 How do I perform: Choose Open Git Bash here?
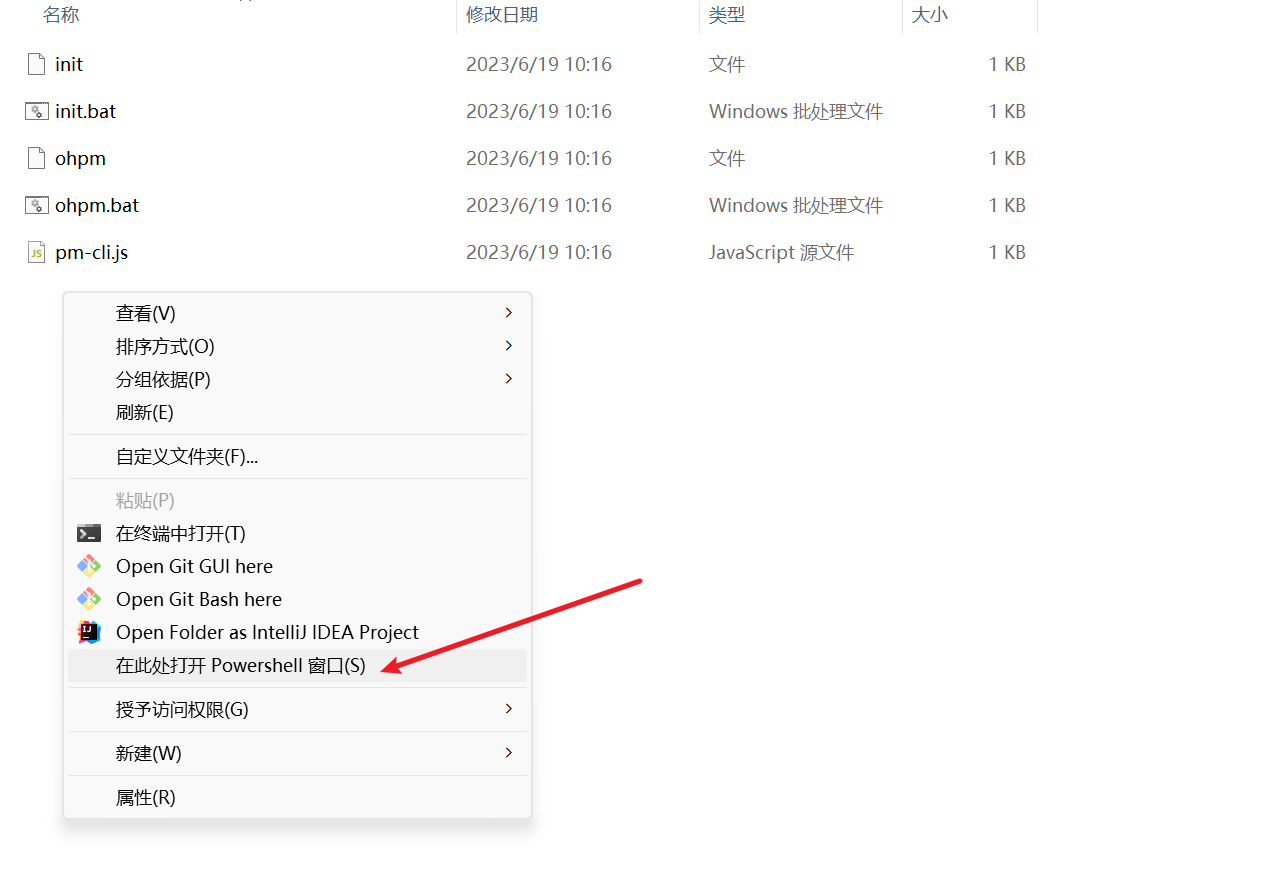[x=297, y=599]
